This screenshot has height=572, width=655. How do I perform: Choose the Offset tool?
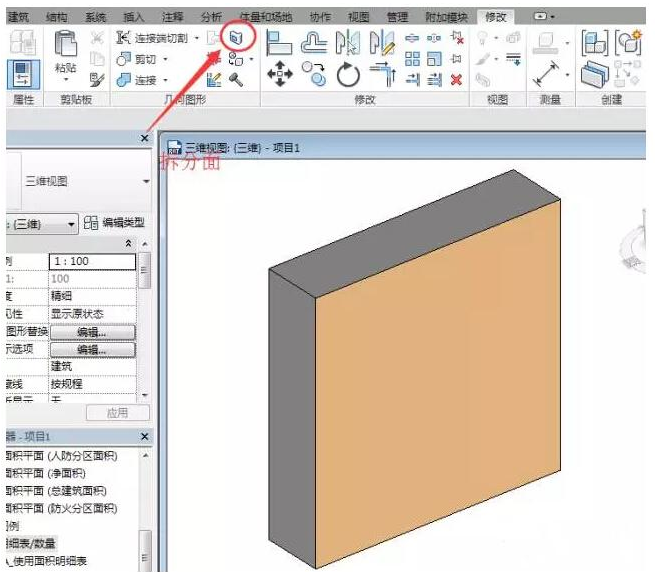click(315, 40)
